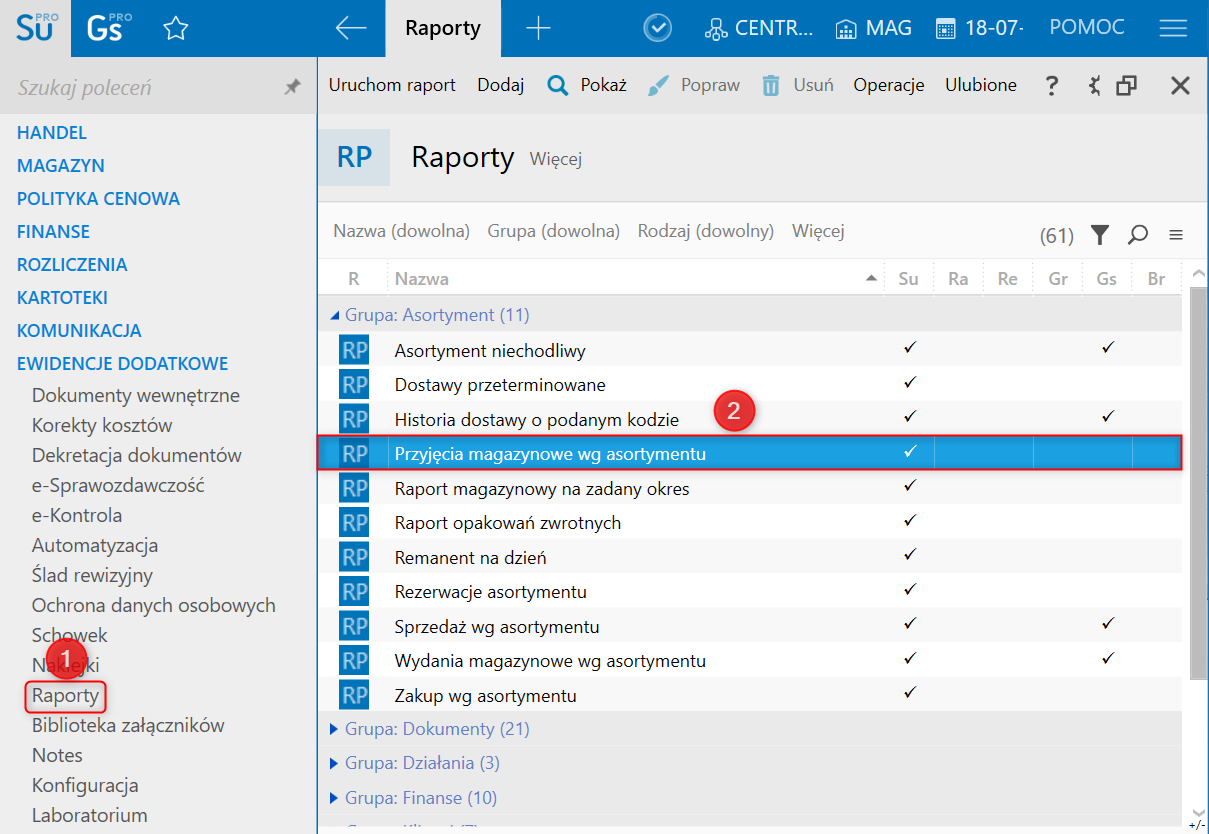
Task: Toggle Su checkmark for Dostawy przeterminowane
Action: 909,383
